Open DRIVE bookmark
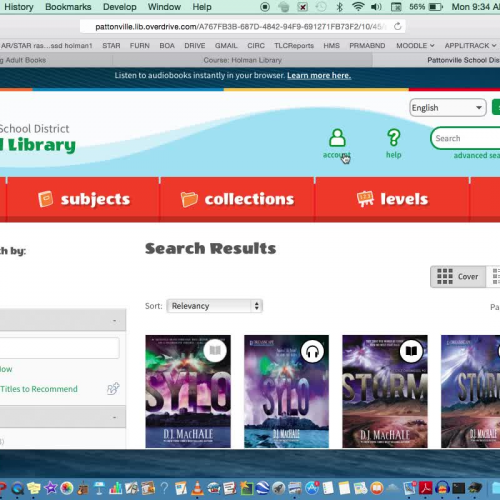The height and width of the screenshot is (500, 500). pyautogui.click(x=195, y=46)
